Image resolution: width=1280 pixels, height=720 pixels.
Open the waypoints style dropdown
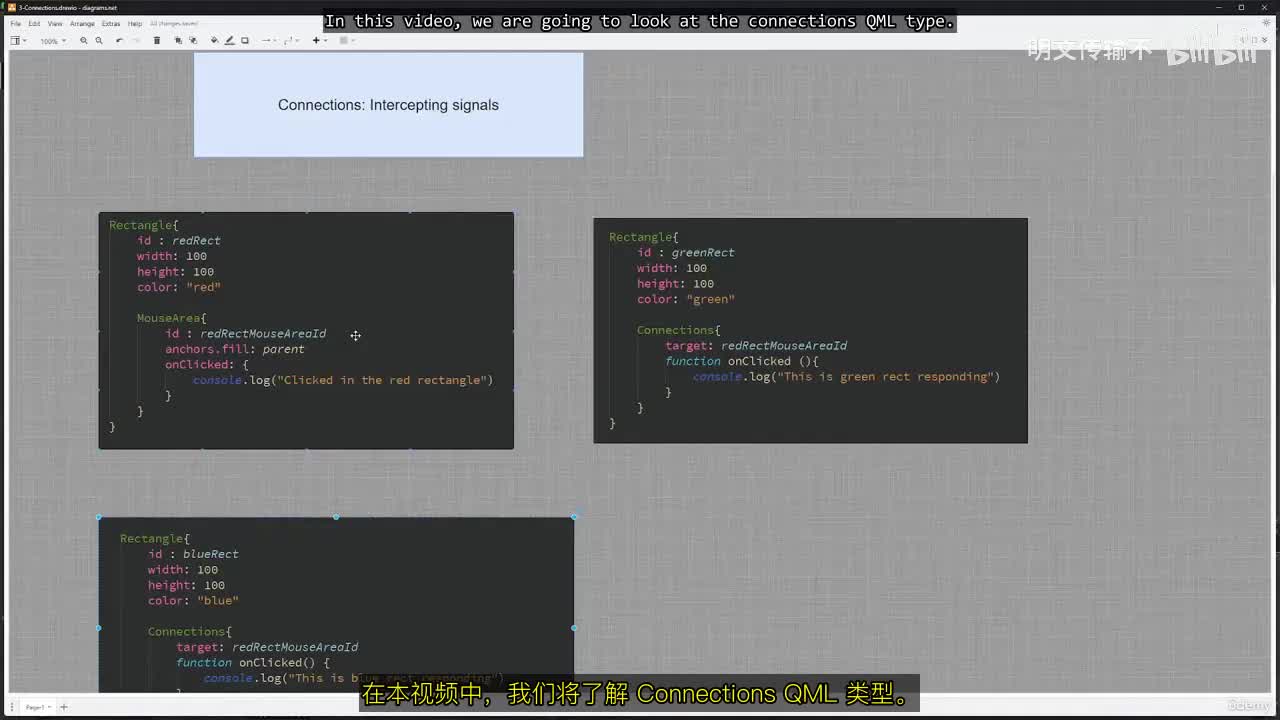click(291, 40)
